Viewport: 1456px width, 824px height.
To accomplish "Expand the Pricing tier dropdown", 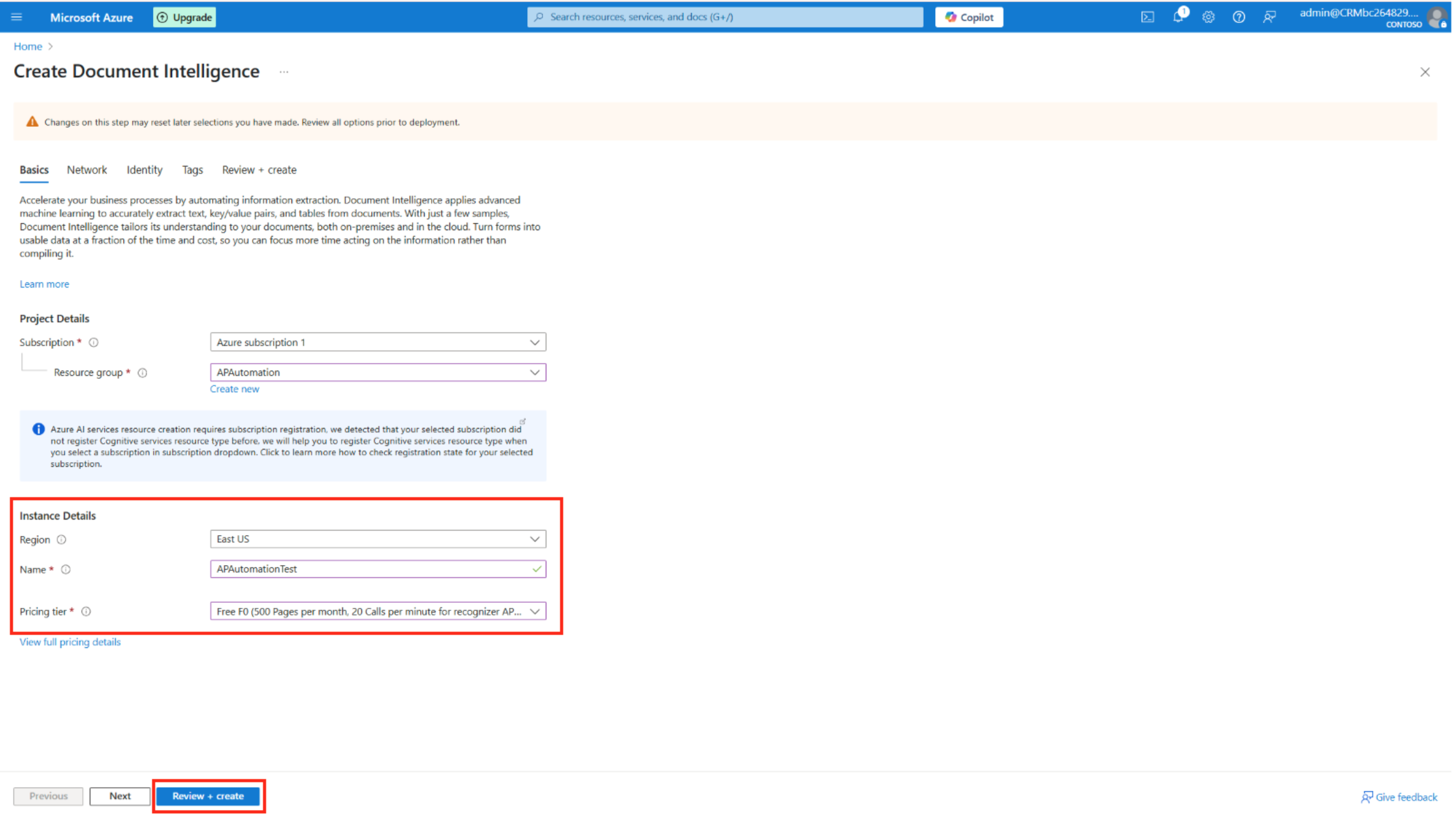I will pyautogui.click(x=377, y=612).
